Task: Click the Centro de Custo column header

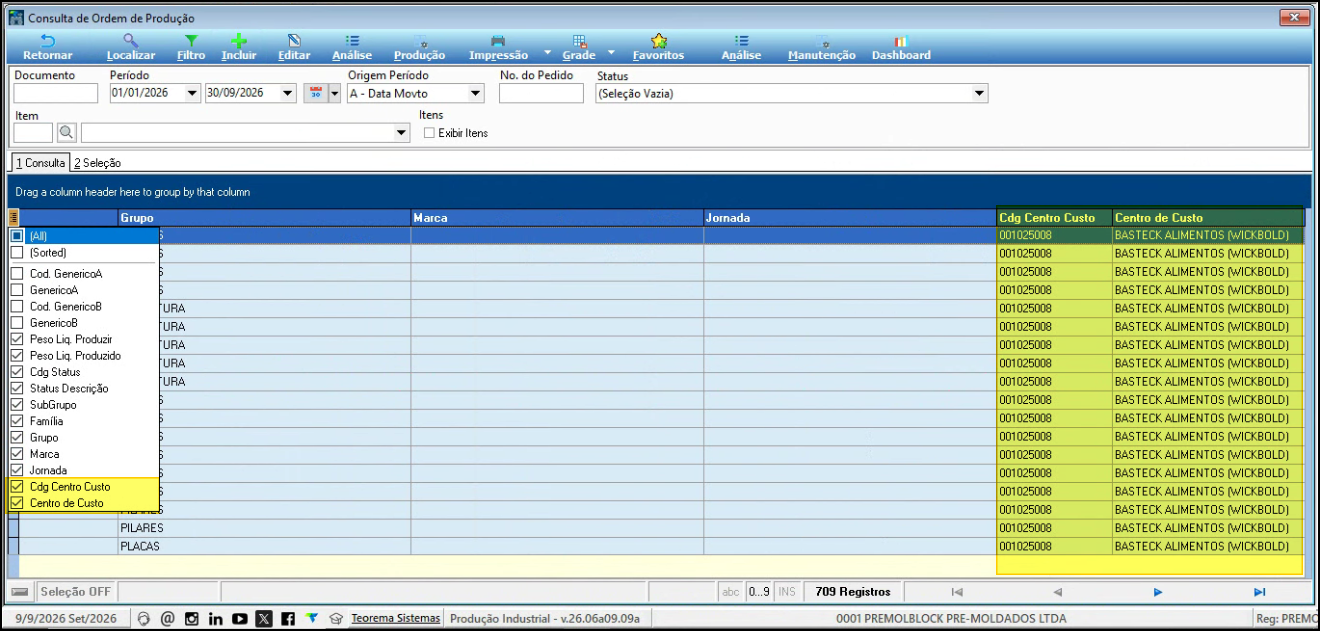Action: coord(1208,217)
